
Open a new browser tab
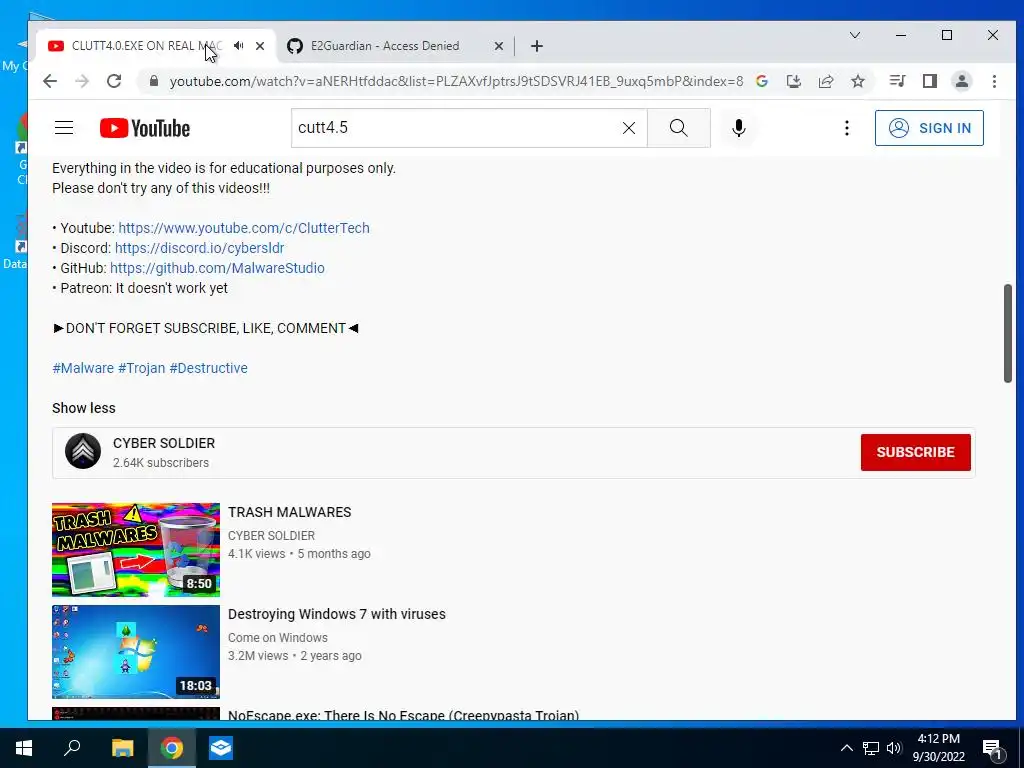537,46
